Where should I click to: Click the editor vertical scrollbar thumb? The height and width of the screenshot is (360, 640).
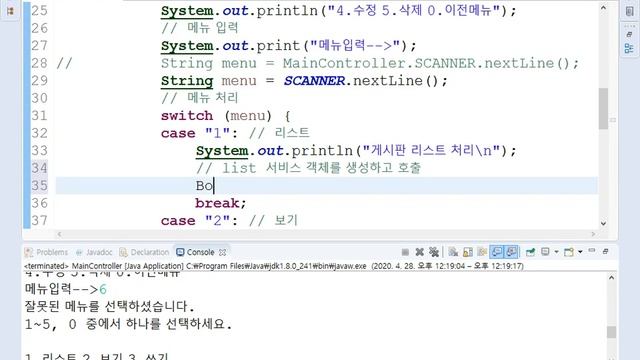coord(604,109)
